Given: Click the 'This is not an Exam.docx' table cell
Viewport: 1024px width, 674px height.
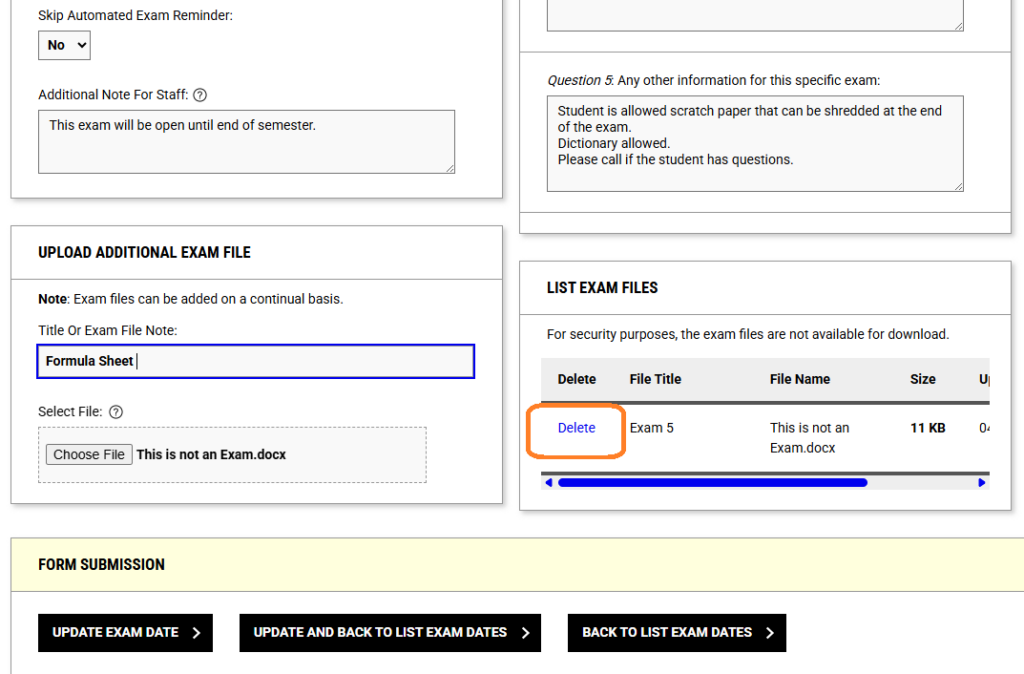Looking at the screenshot, I should pyautogui.click(x=809, y=438).
